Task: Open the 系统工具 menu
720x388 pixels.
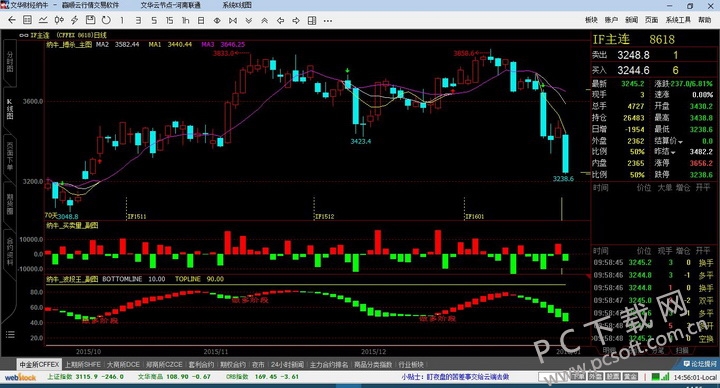Action: [678, 20]
